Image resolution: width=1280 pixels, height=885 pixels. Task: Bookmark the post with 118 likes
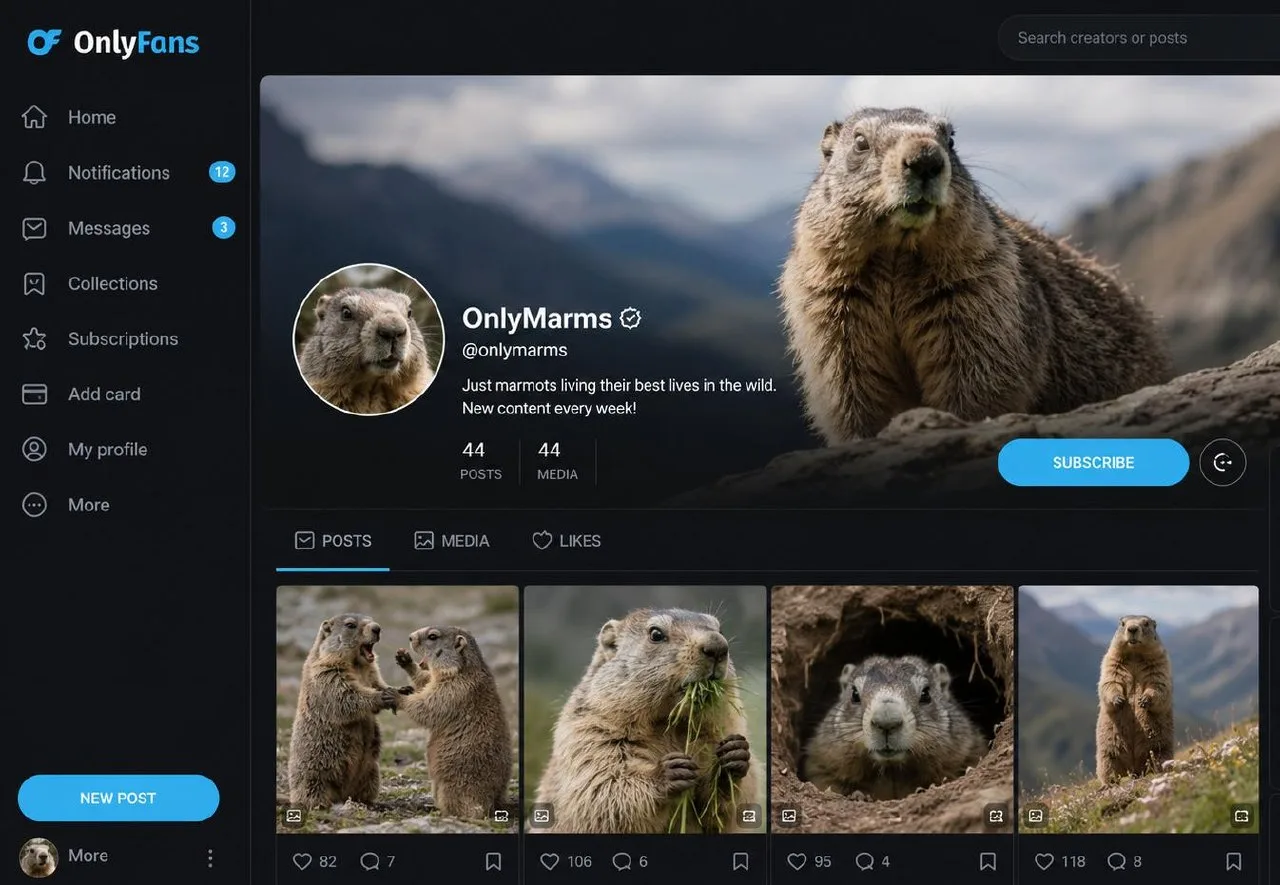click(1234, 861)
